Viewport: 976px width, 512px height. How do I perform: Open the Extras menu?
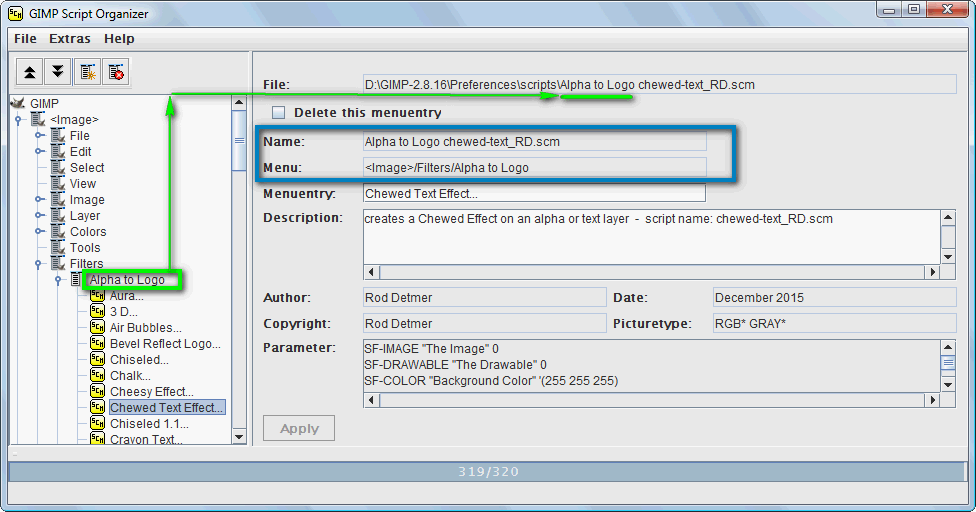pos(70,39)
